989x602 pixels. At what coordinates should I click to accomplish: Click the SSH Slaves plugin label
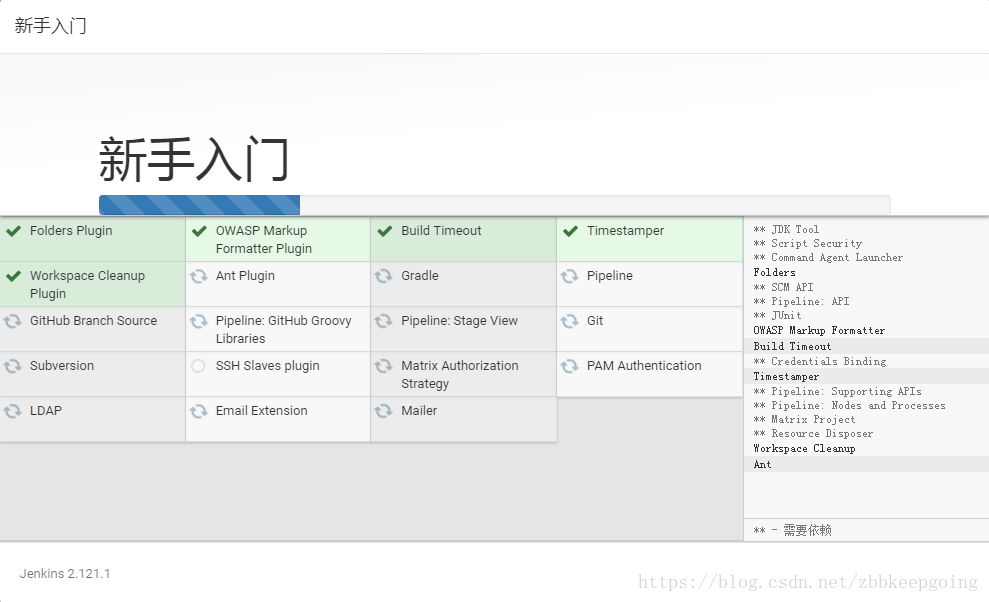(x=267, y=366)
